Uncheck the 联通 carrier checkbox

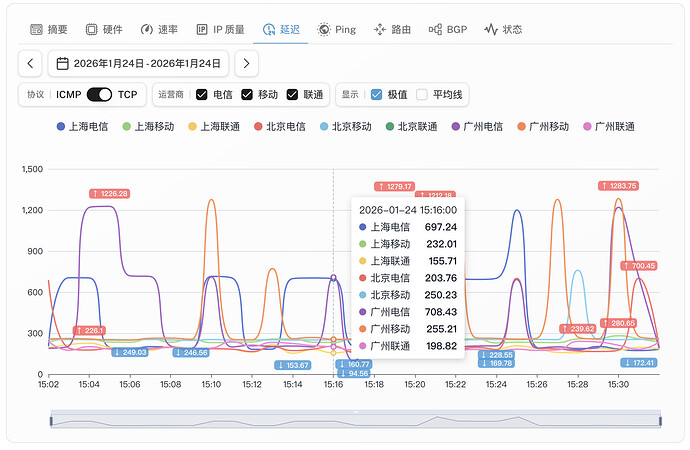(x=292, y=95)
